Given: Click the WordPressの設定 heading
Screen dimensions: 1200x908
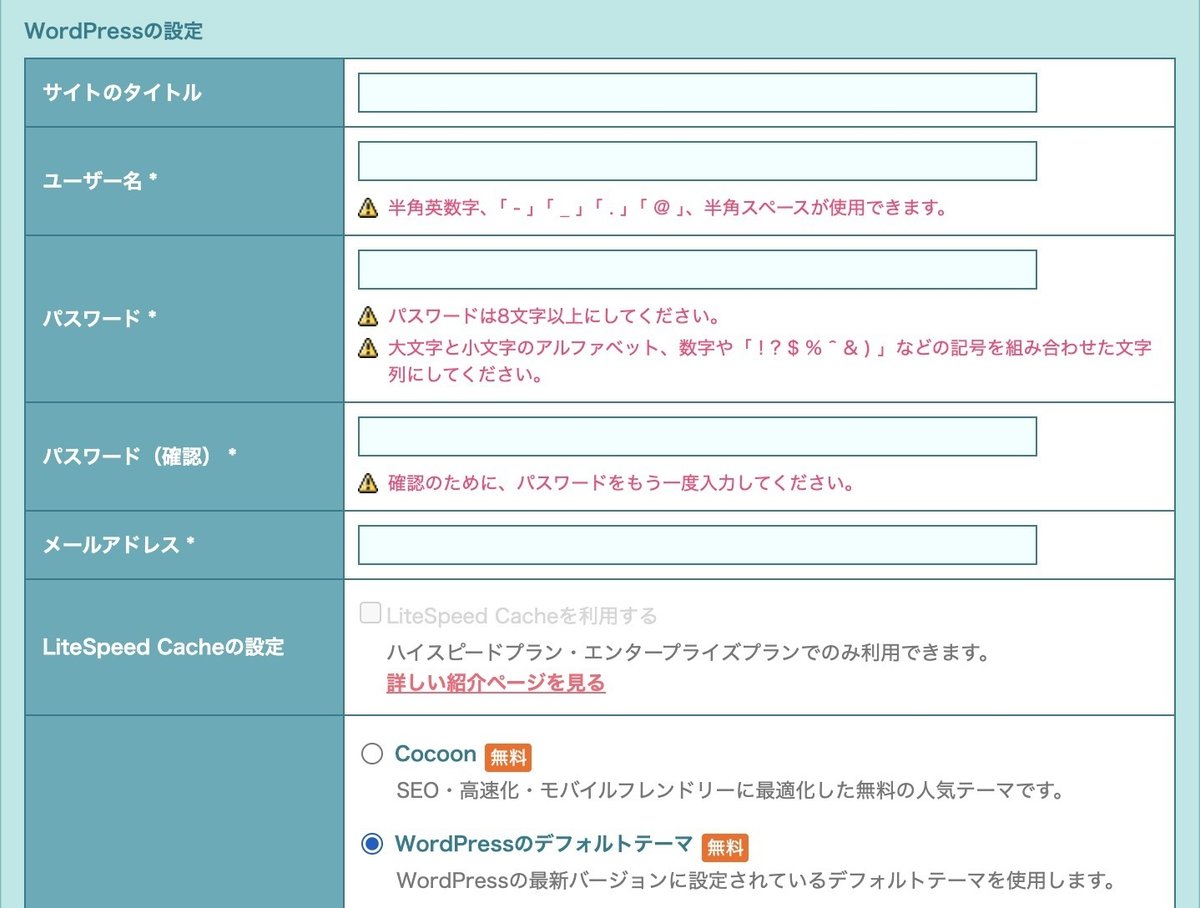Looking at the screenshot, I should pyautogui.click(x=113, y=31).
